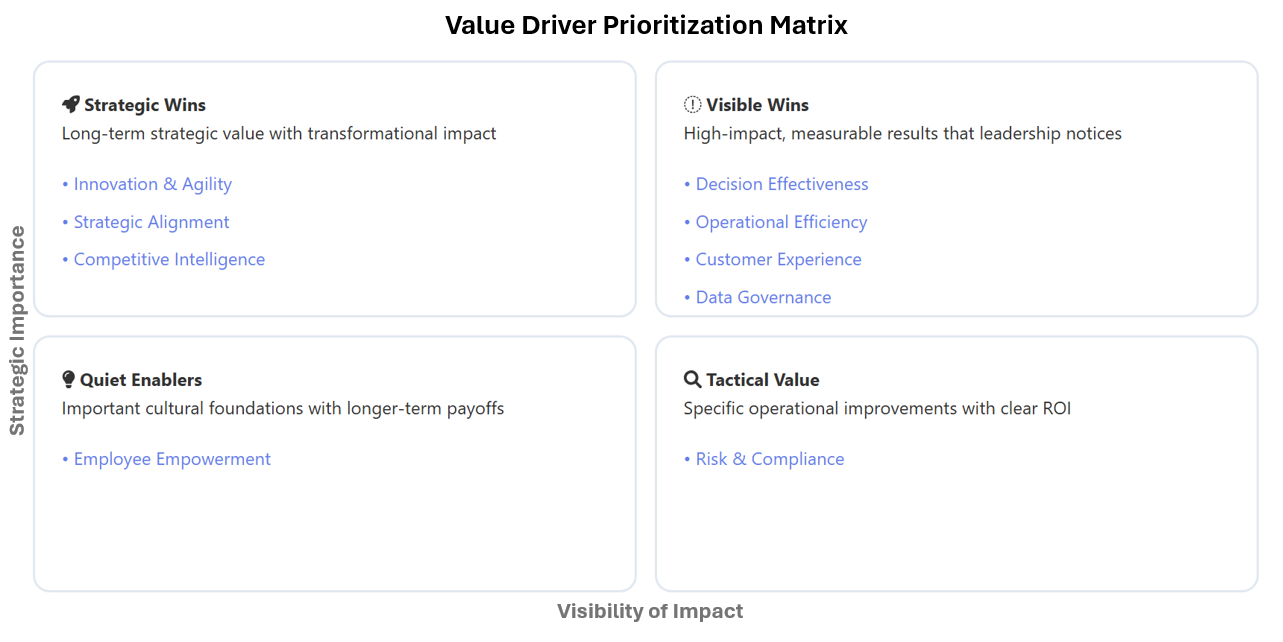Viewport: 1283px width, 642px height.
Task: Select Operational Efficiency item
Action: [x=776, y=222]
